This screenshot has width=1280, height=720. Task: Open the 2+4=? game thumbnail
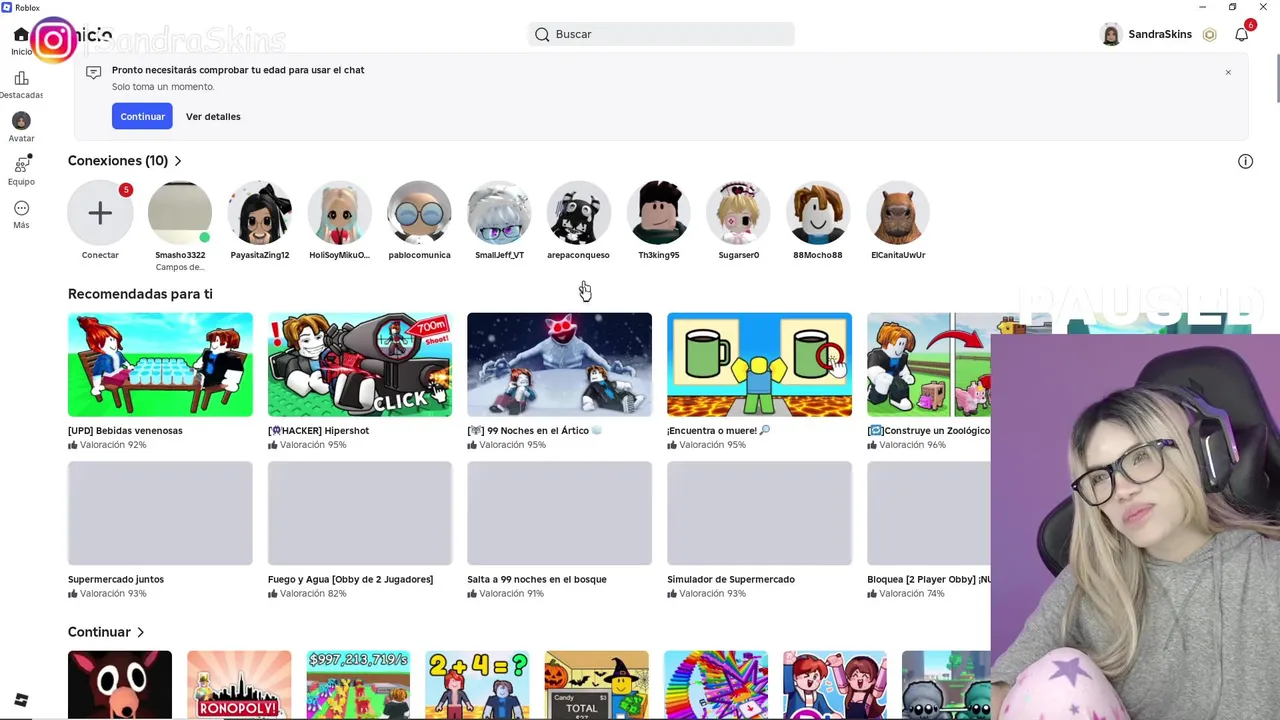(x=477, y=684)
